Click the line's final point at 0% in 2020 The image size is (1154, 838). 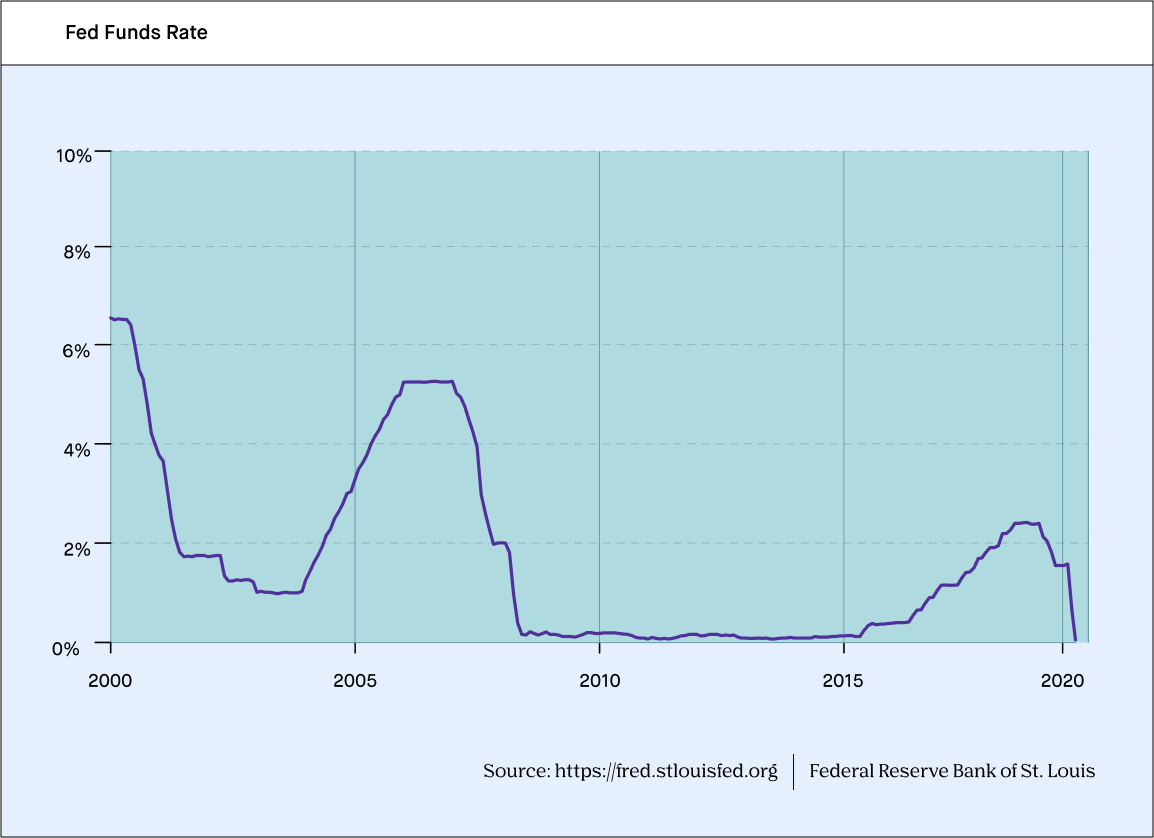point(1075,640)
